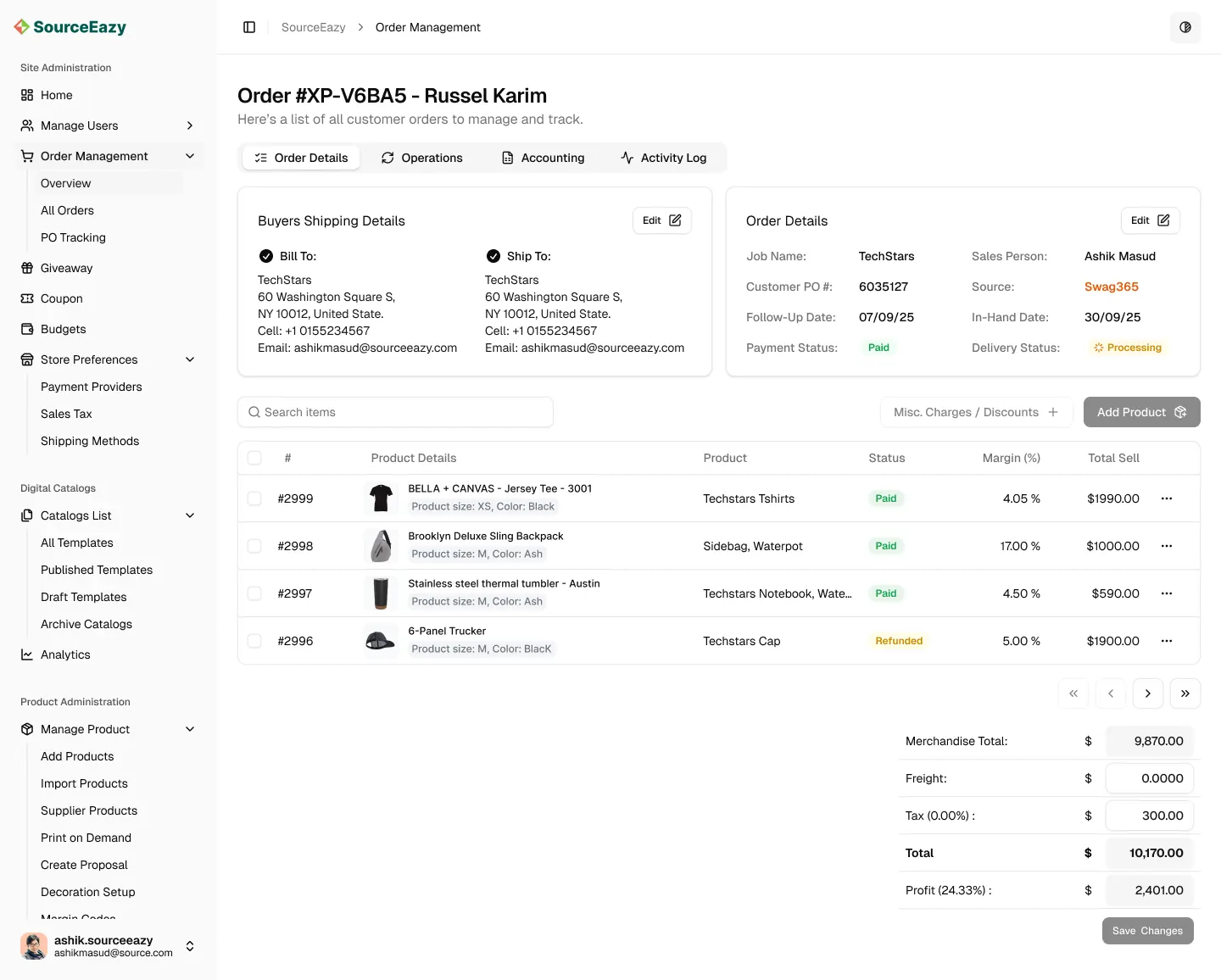Jump to the last page of items
Image resolution: width=1221 pixels, height=980 pixels.
[x=1185, y=693]
